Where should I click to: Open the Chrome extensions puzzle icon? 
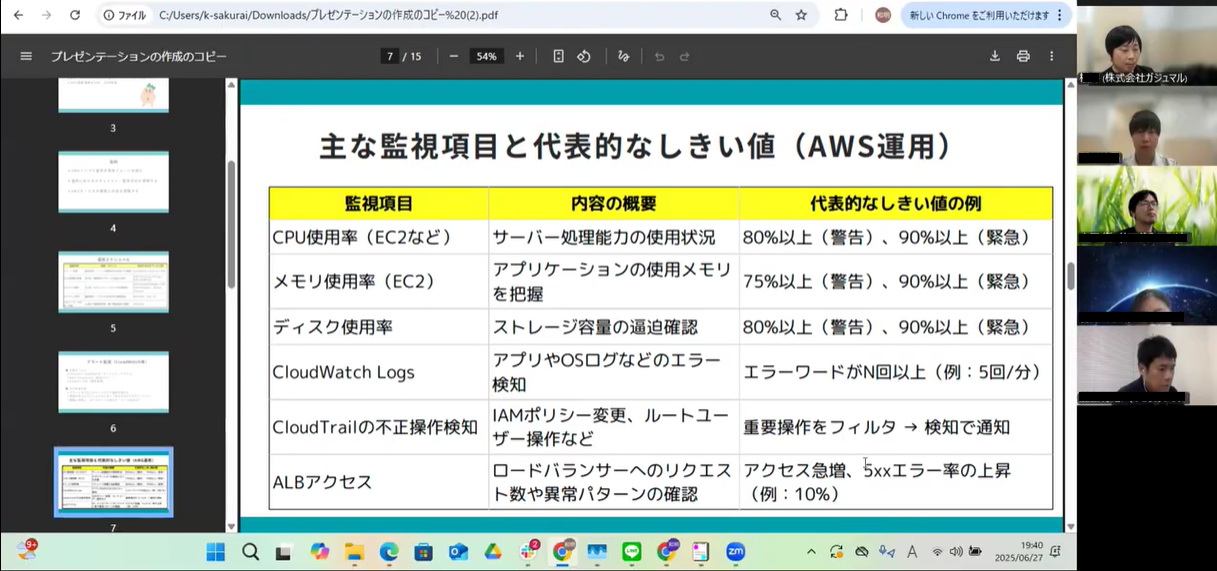pos(841,15)
